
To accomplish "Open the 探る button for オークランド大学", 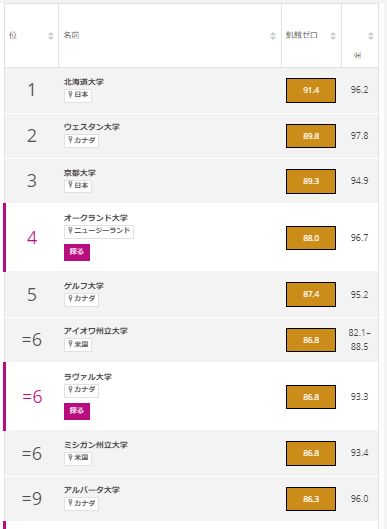I will pyautogui.click(x=77, y=252).
